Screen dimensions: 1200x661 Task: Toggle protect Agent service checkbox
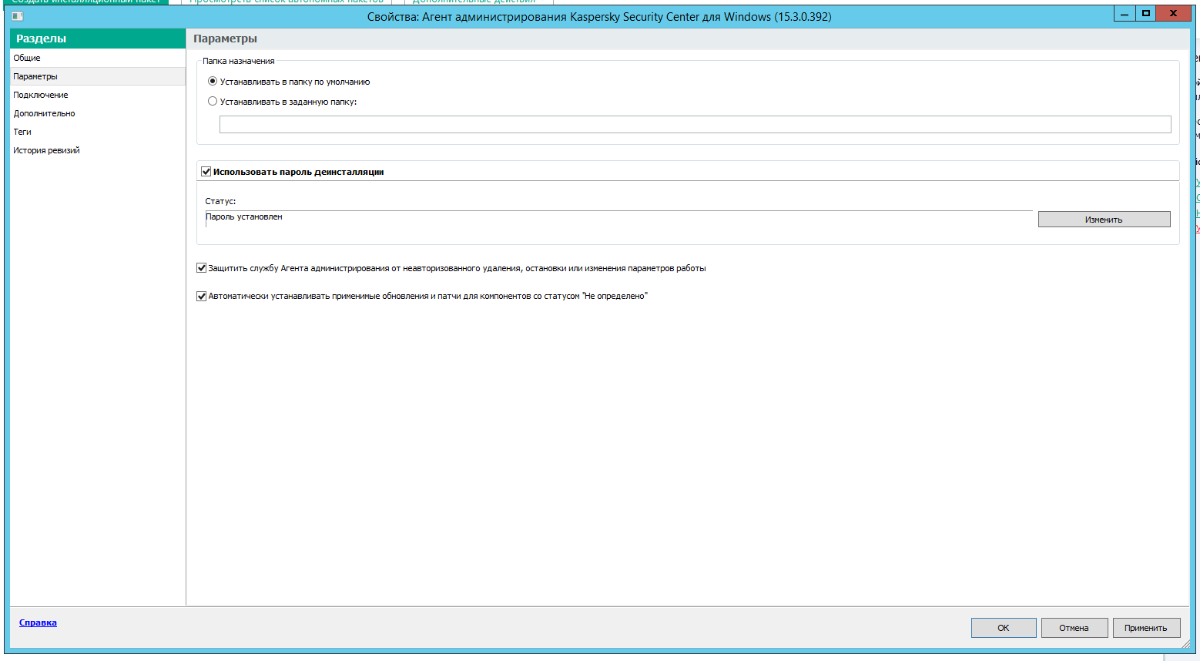[202, 268]
